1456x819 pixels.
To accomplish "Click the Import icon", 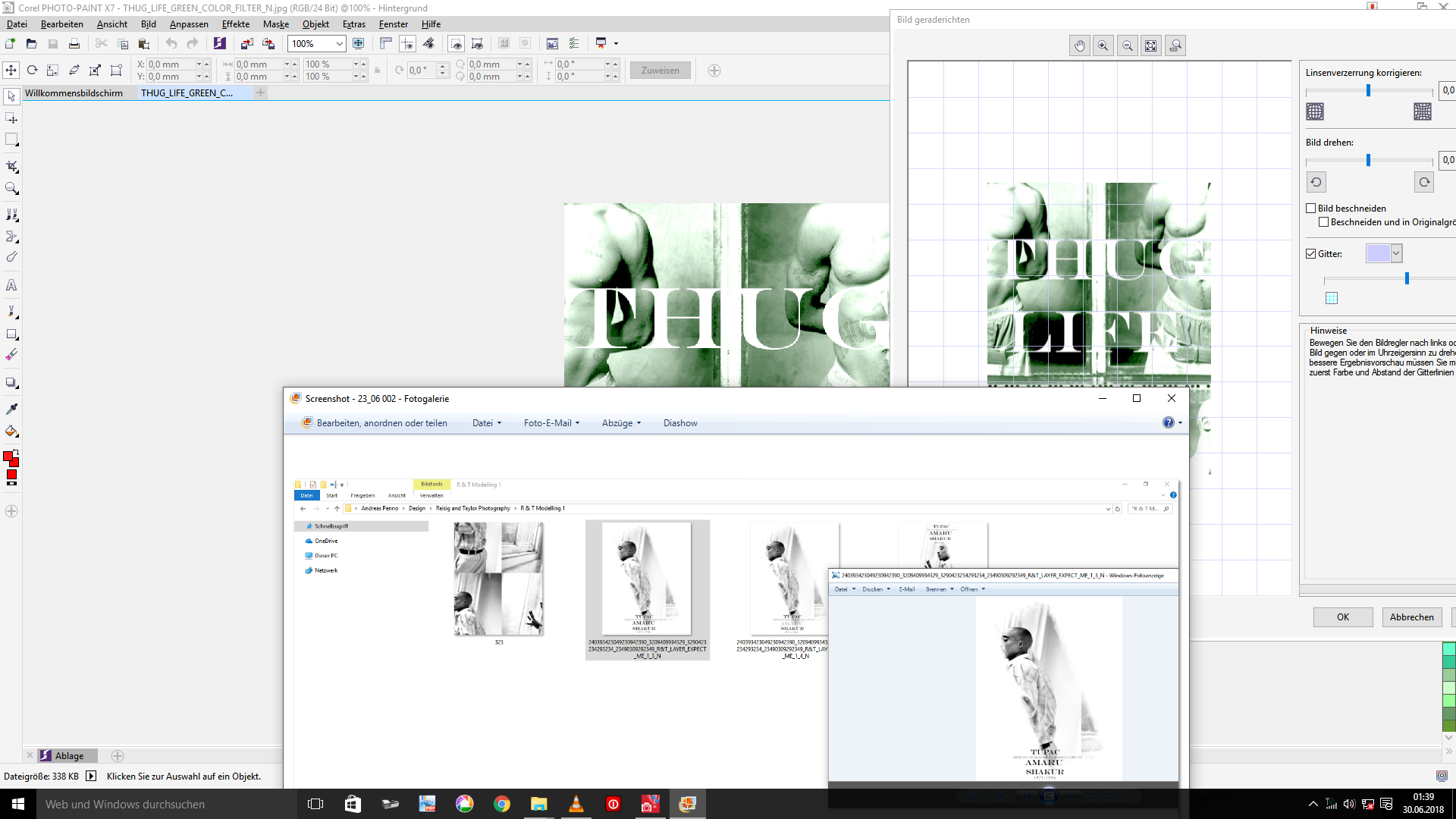I will click(246, 43).
